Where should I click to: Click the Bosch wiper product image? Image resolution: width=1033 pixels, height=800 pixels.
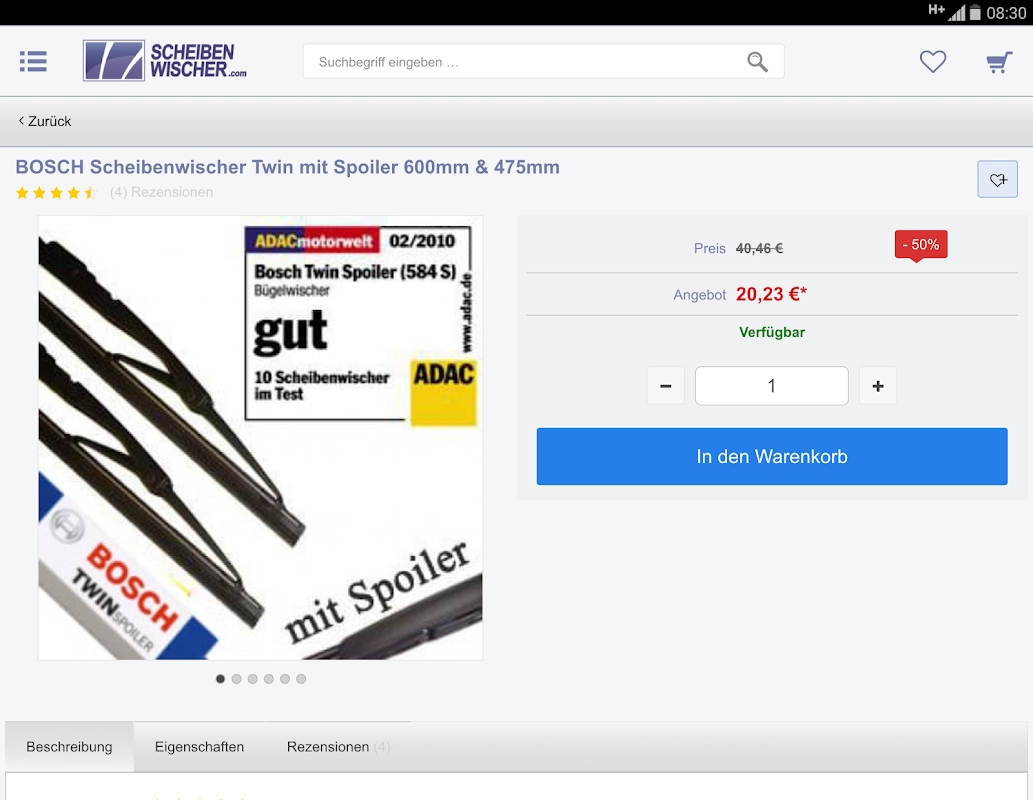coord(260,438)
